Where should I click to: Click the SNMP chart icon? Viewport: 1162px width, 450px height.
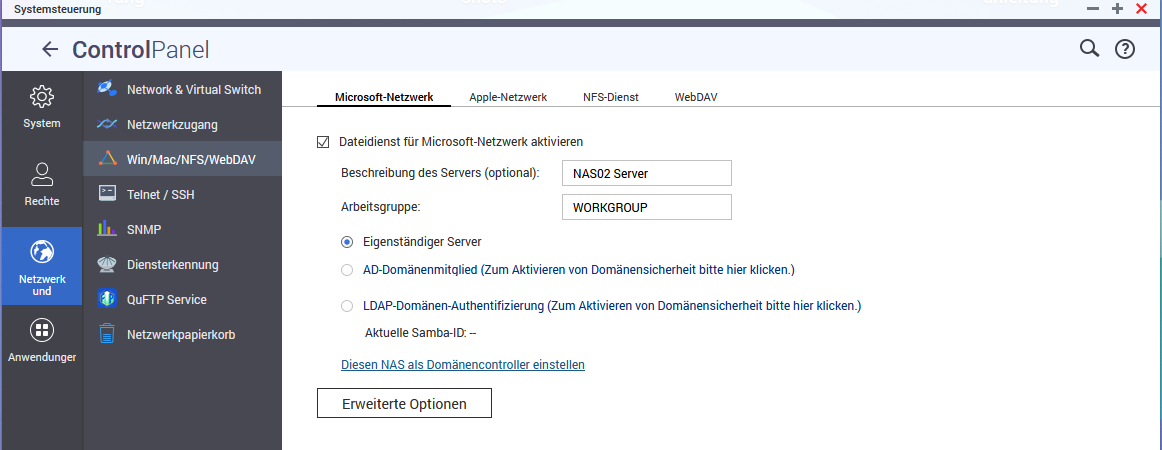[x=107, y=229]
